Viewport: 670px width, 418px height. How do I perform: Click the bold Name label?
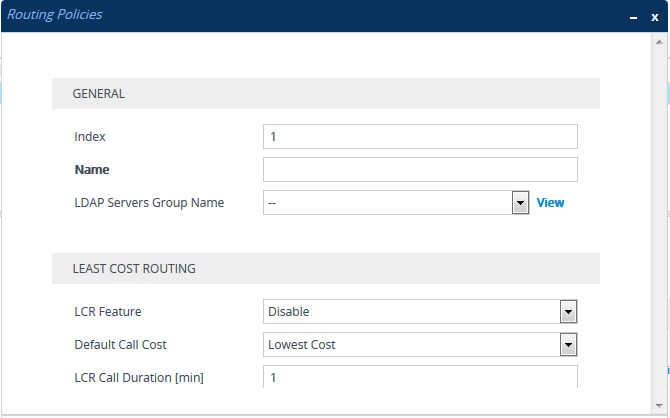tap(92, 169)
